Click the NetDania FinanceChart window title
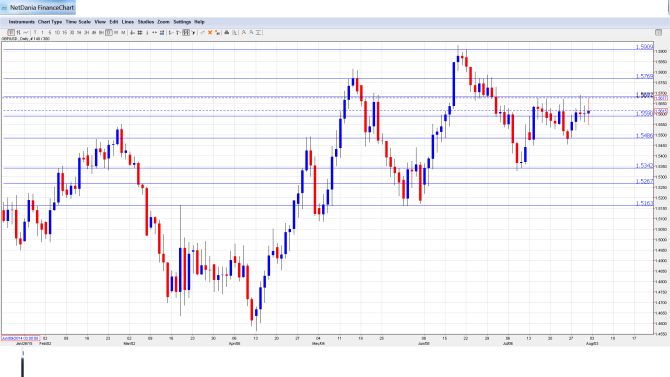Screen dimensions: 670x377 [42, 7]
